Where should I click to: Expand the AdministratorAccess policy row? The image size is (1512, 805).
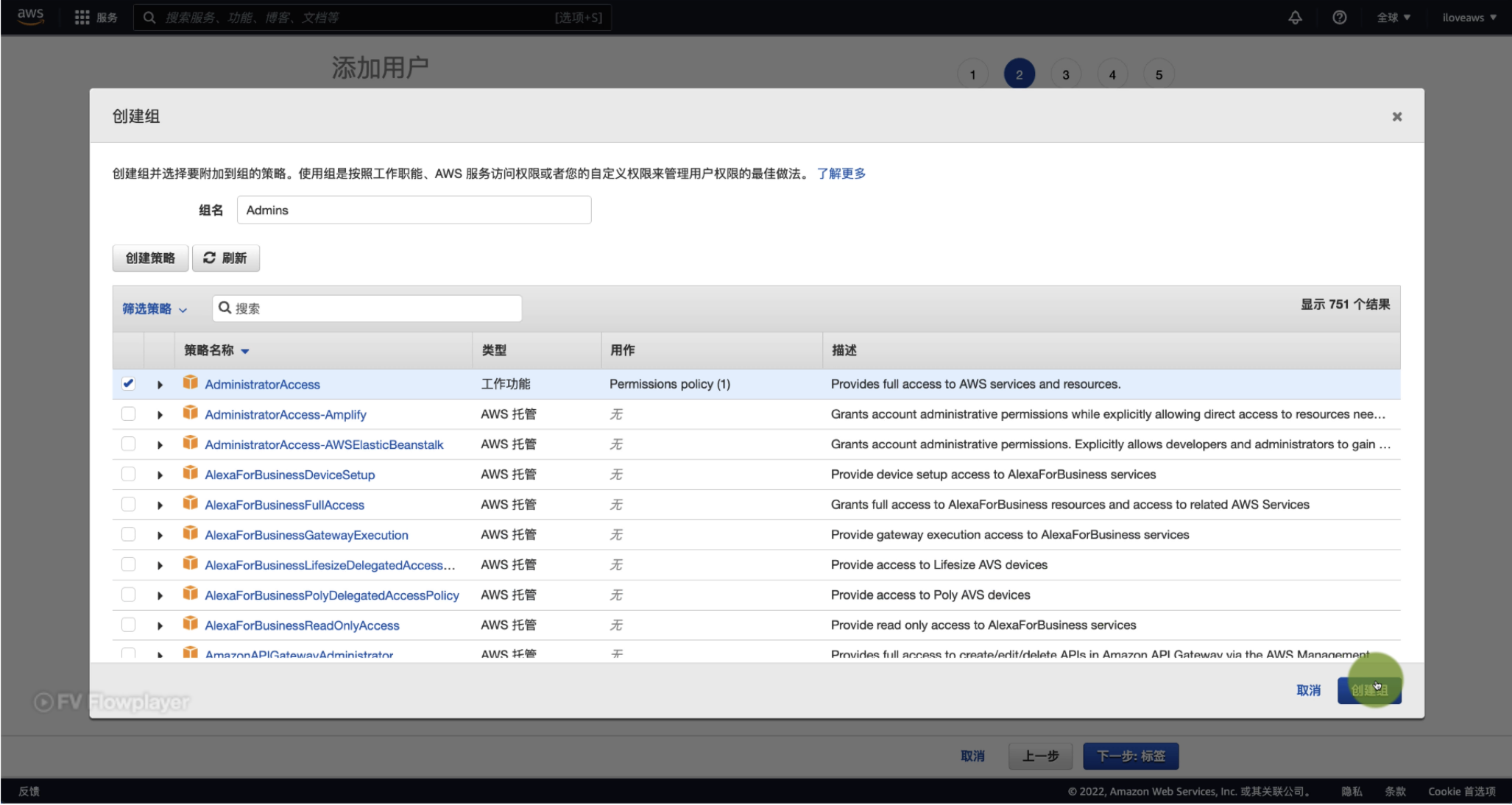(160, 385)
